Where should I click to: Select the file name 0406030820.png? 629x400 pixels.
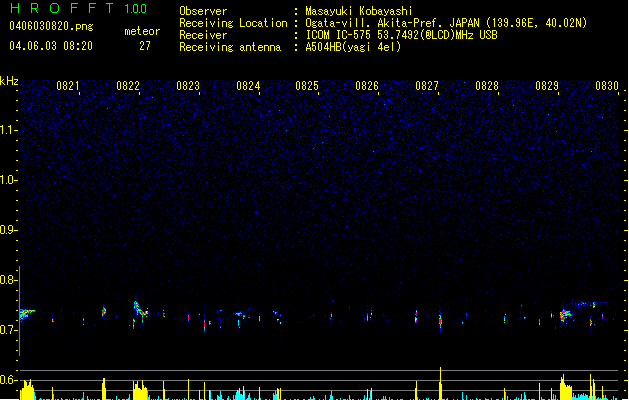[51, 26]
